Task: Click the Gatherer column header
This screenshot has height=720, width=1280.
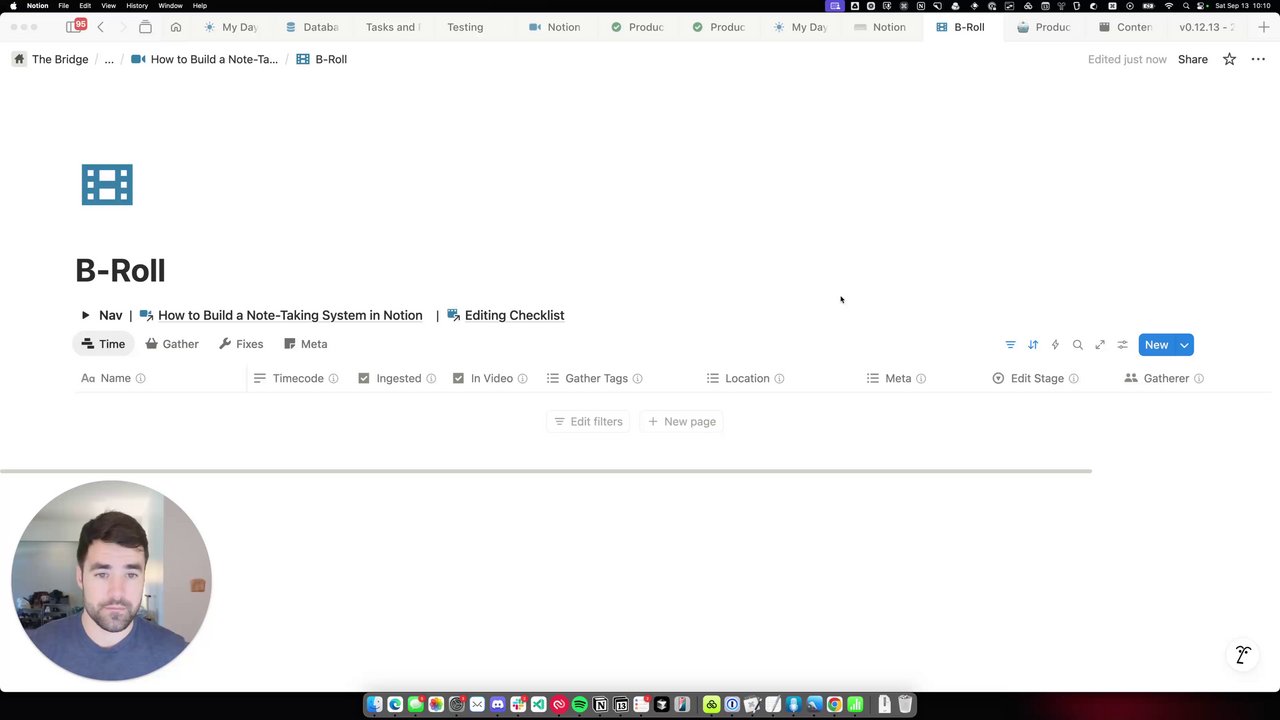Action: click(x=1165, y=379)
